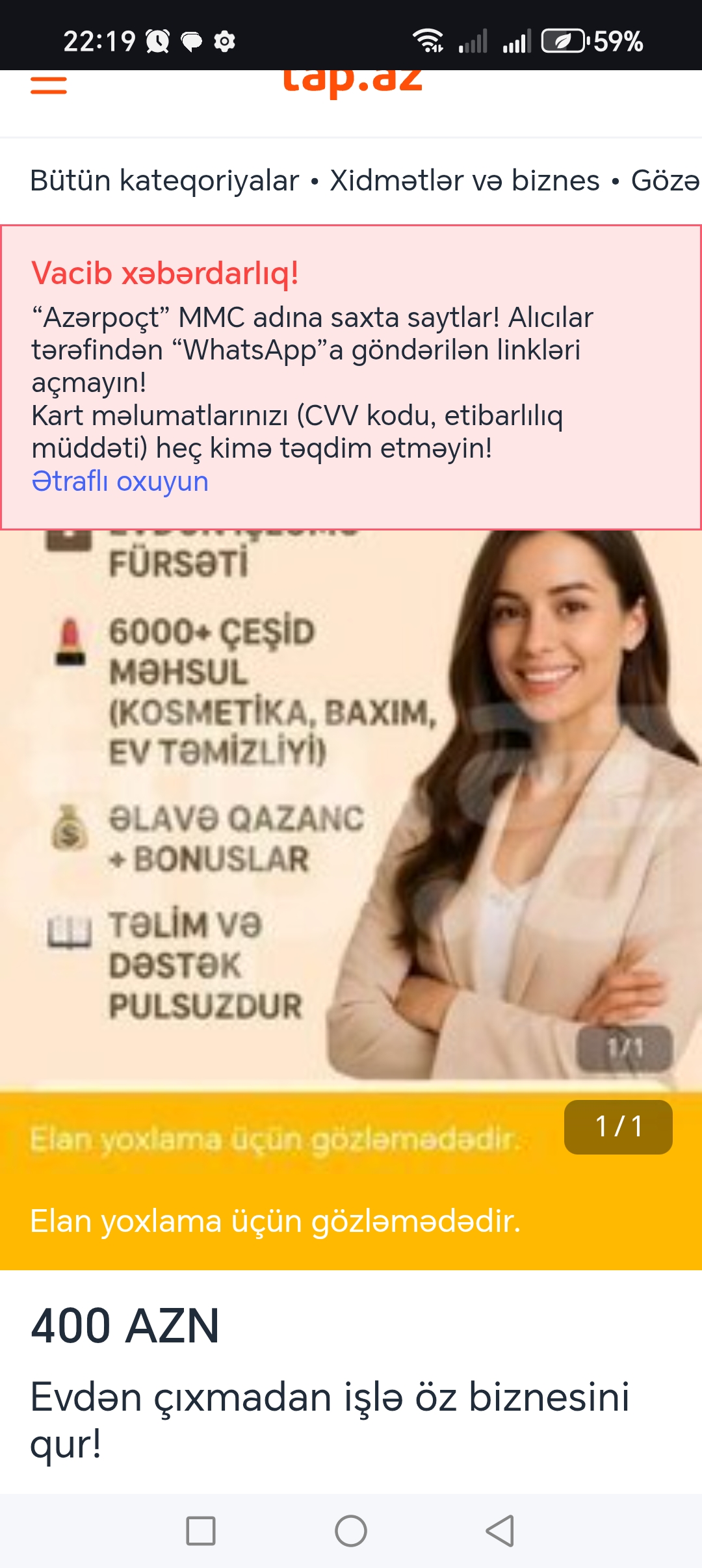Tap the 400 AZN price
Viewport: 702px width, 1568px height.
pyautogui.click(x=125, y=1326)
